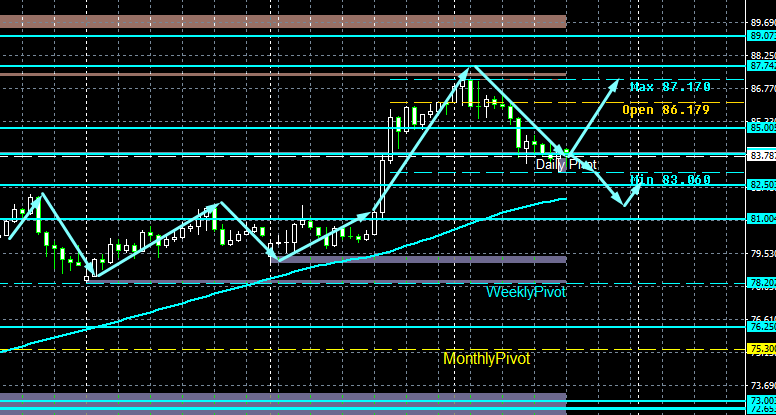Click the 79.530 price axis value

(763, 254)
